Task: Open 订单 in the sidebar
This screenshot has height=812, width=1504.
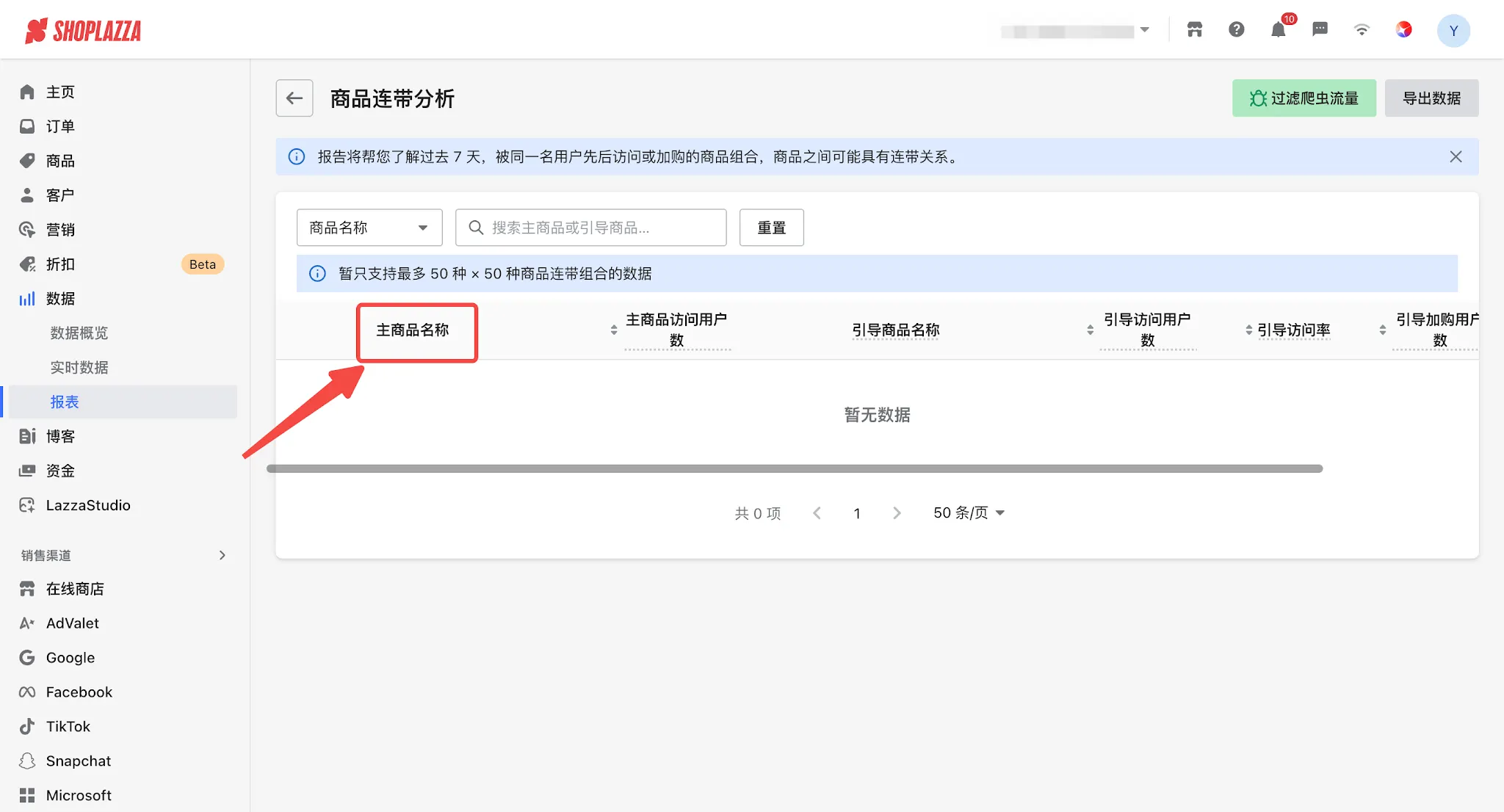Action: pyautogui.click(x=60, y=126)
